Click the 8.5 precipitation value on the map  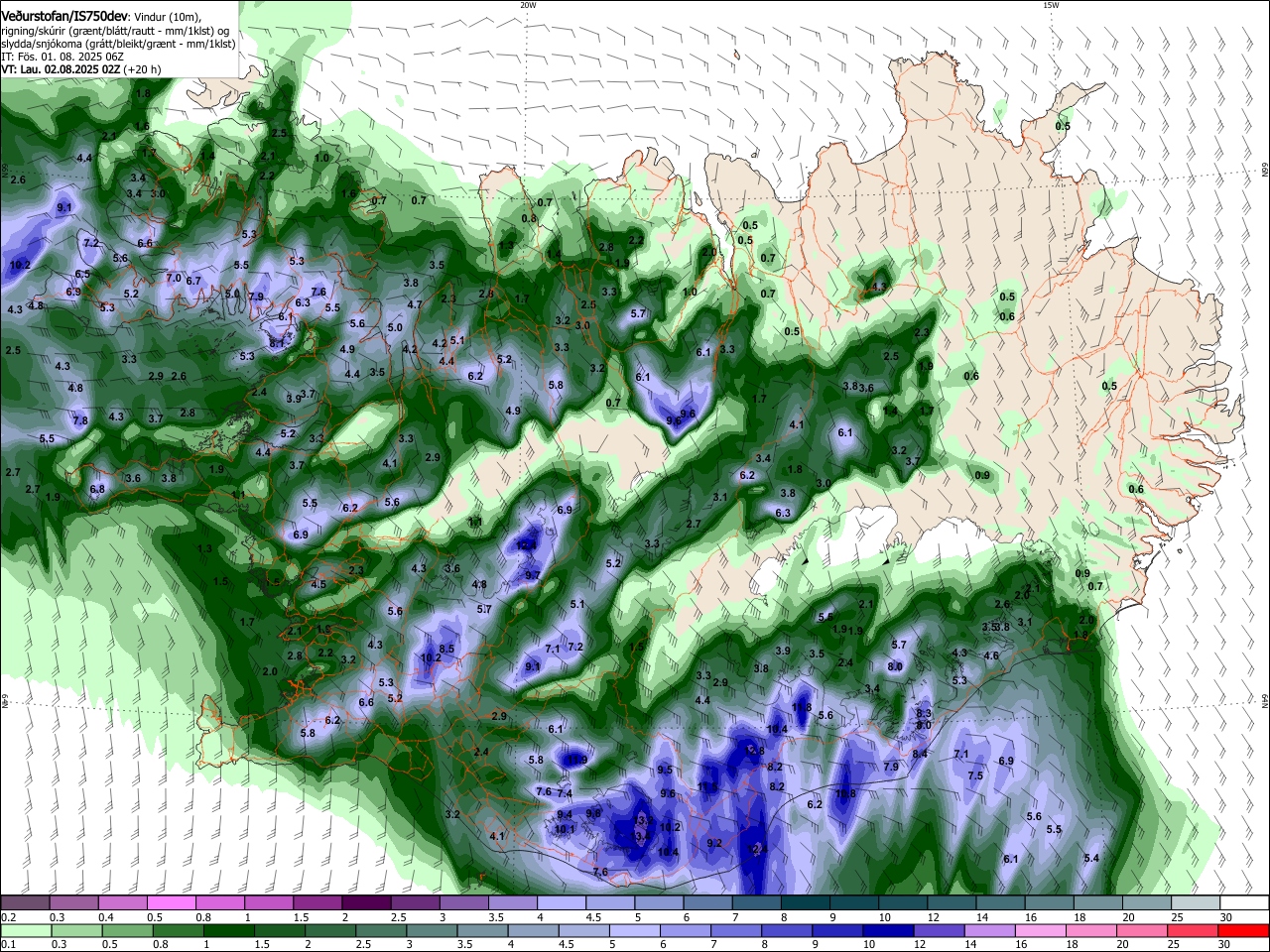coord(446,649)
